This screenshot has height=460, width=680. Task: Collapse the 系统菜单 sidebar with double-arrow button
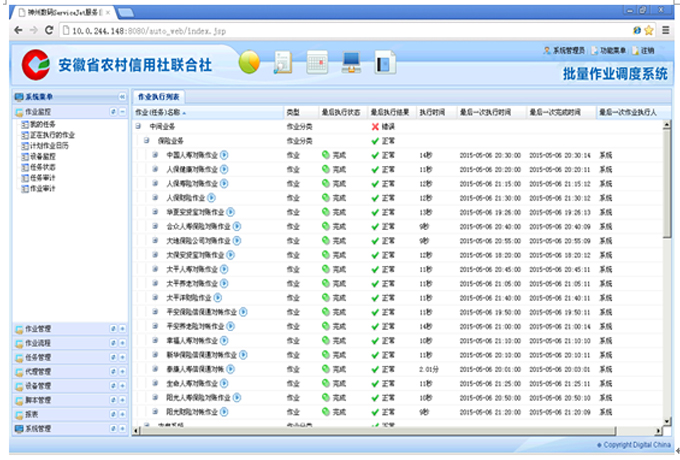coord(122,97)
